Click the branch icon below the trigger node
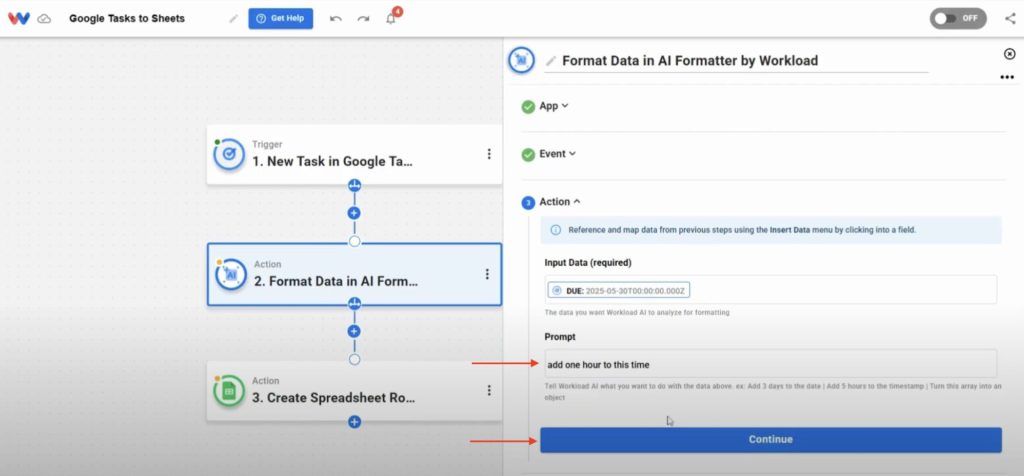Screen dimensions: 1024x476 (354, 185)
